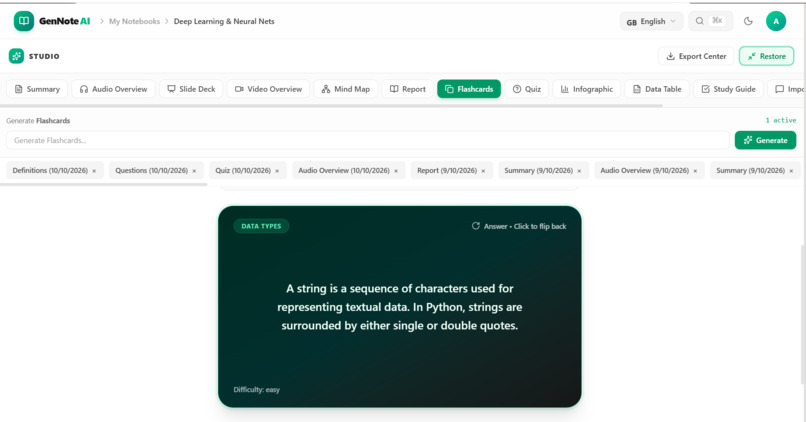This screenshot has height=422, width=806.
Task: Click the horizontal scrollbar under the tabs
Action: 332,106
